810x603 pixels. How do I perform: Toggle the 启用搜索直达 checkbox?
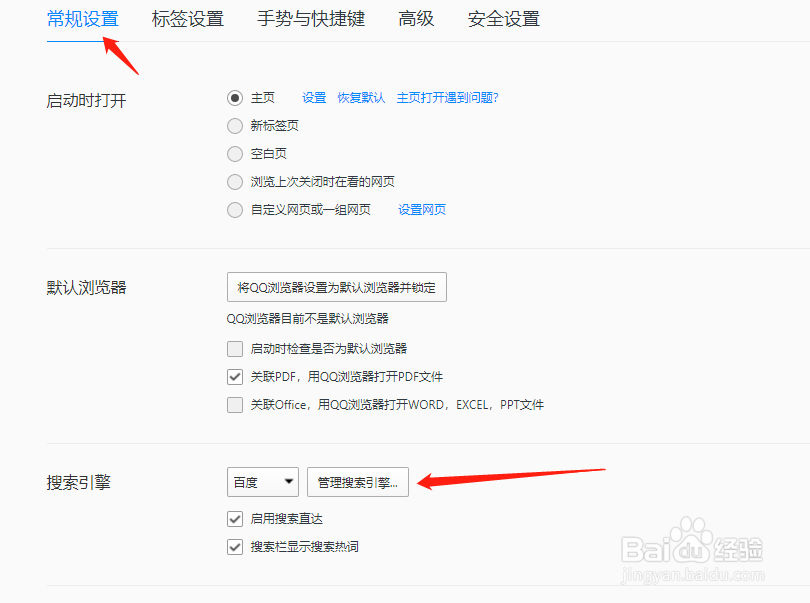[235, 518]
